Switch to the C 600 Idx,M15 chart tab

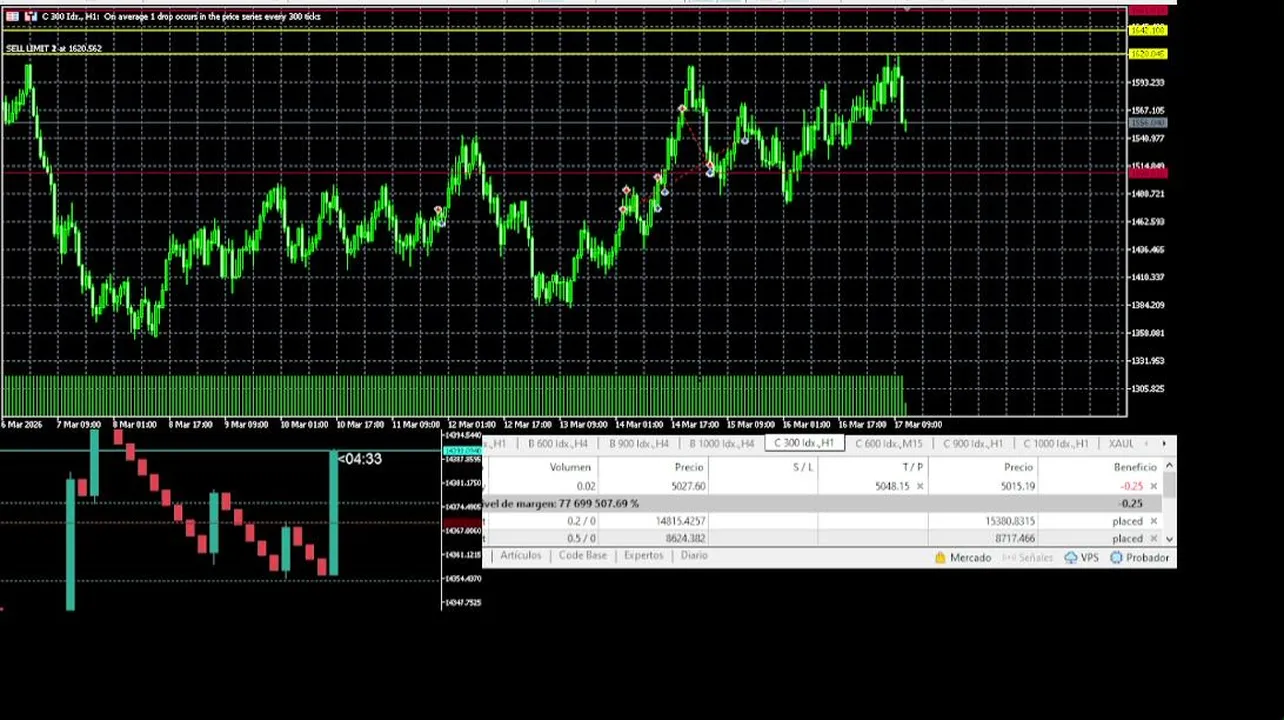888,443
